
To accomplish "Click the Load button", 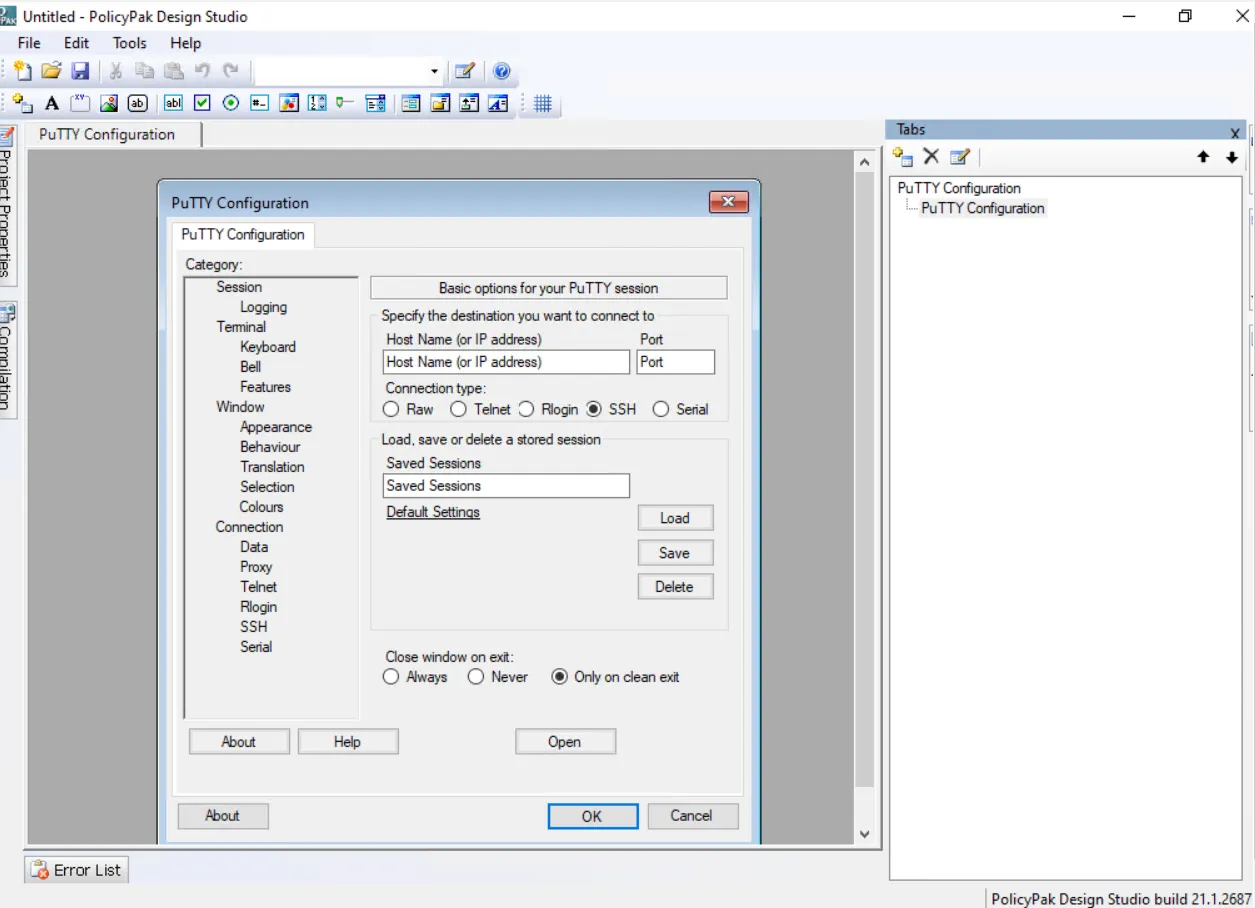I will click(675, 518).
